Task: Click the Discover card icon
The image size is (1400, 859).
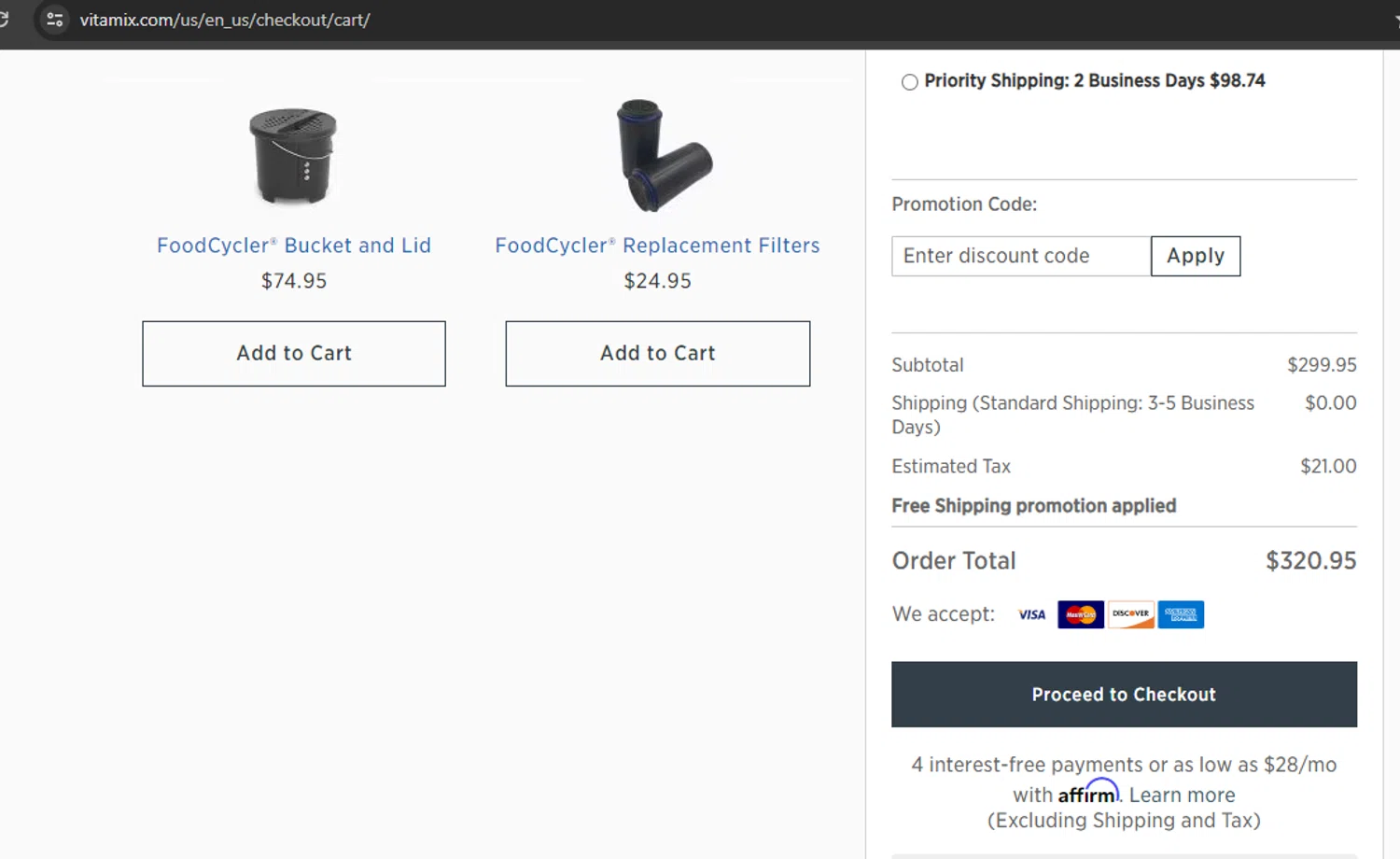Action: [1131, 614]
